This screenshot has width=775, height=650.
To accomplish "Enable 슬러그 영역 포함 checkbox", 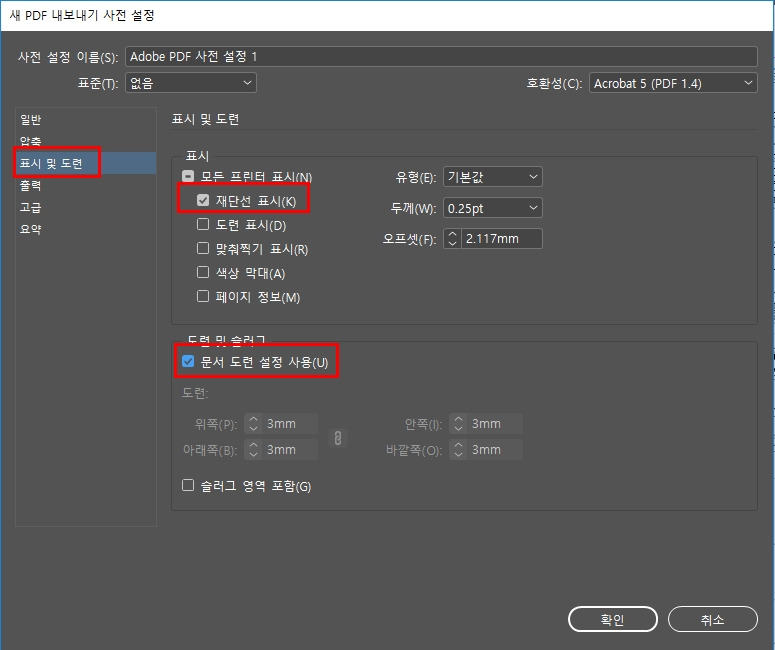I will tap(188, 485).
